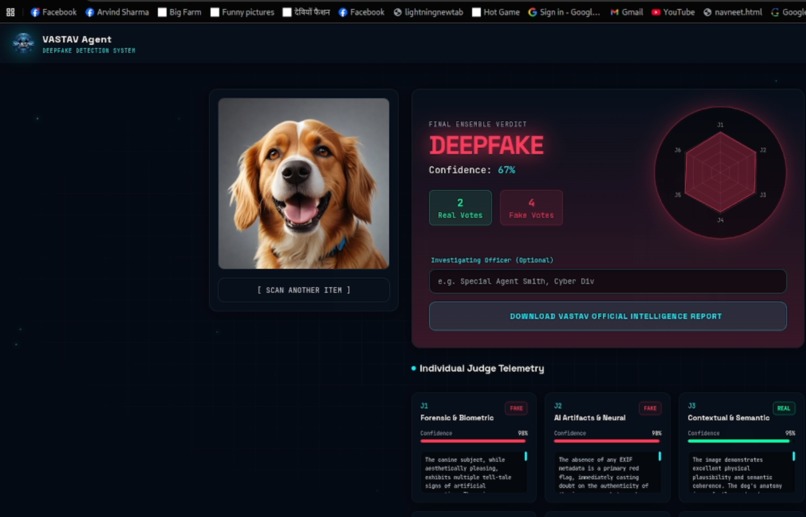806x517 pixels.
Task: Open the Facebook bookmark next to apps grid
Action: pos(53,12)
